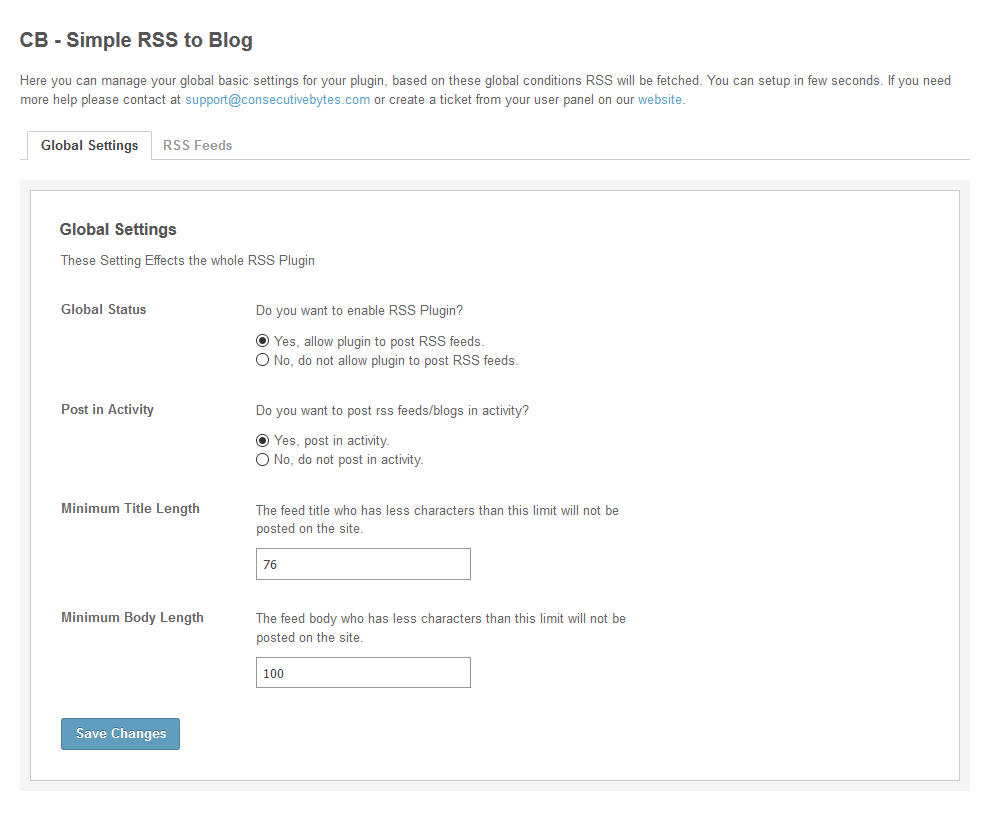
Task: Open the support@consecutivebytes.com email link
Action: point(277,100)
